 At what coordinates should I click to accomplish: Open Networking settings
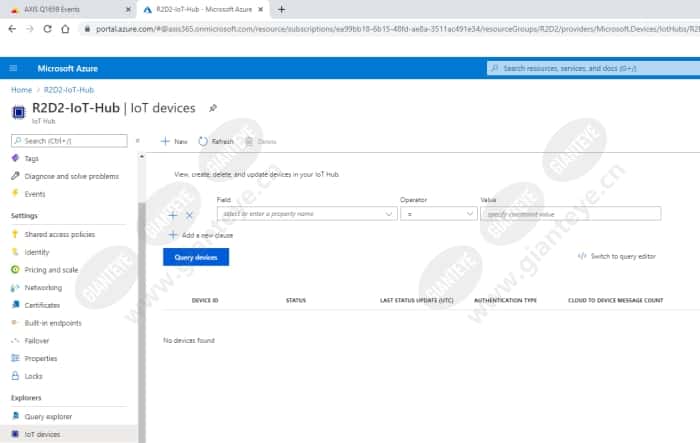pos(43,288)
